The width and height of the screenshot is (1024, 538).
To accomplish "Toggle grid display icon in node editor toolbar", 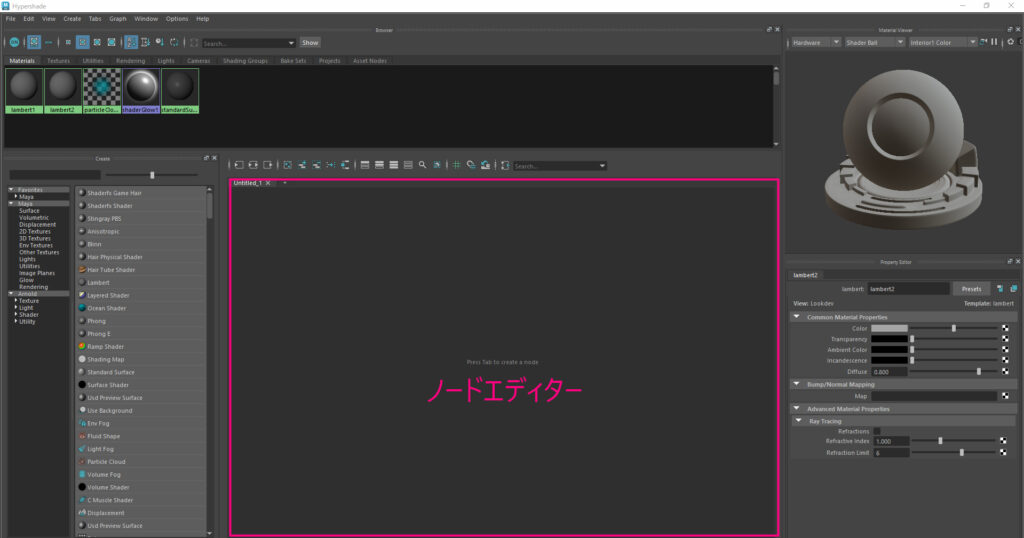I will (456, 165).
